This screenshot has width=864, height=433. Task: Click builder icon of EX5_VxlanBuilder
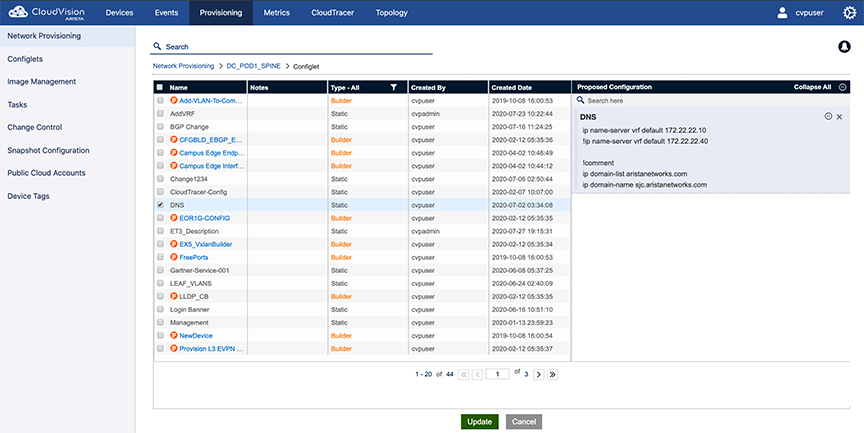[174, 244]
